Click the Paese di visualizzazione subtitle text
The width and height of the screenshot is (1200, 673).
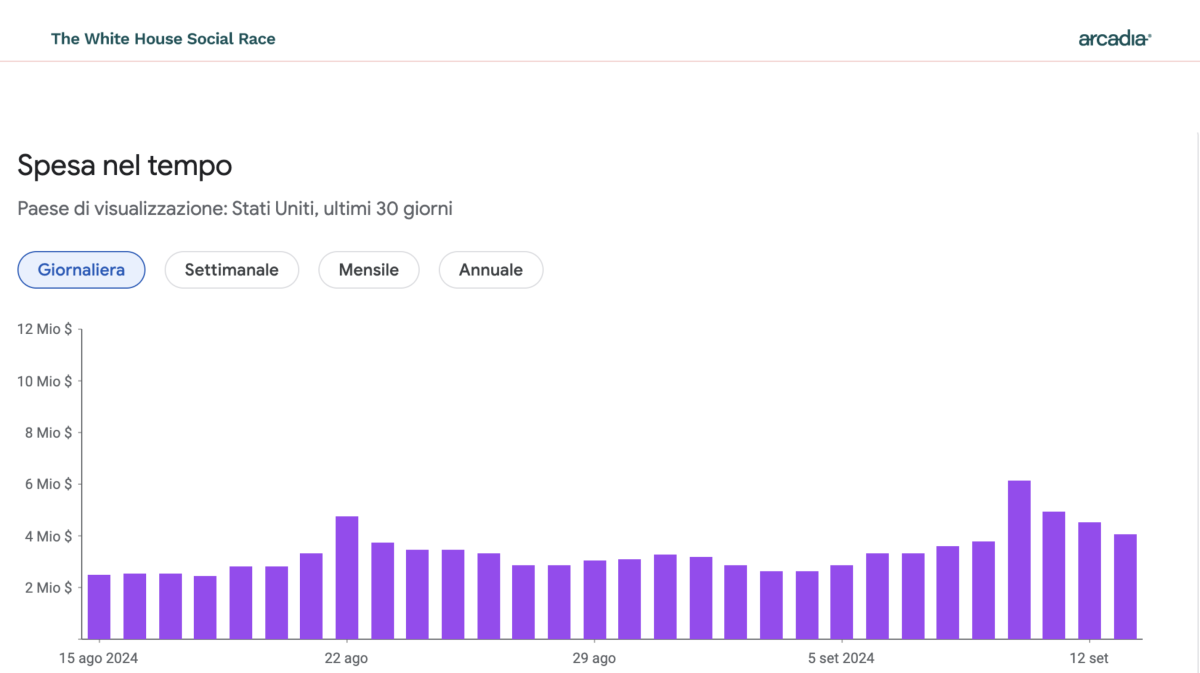(x=236, y=209)
